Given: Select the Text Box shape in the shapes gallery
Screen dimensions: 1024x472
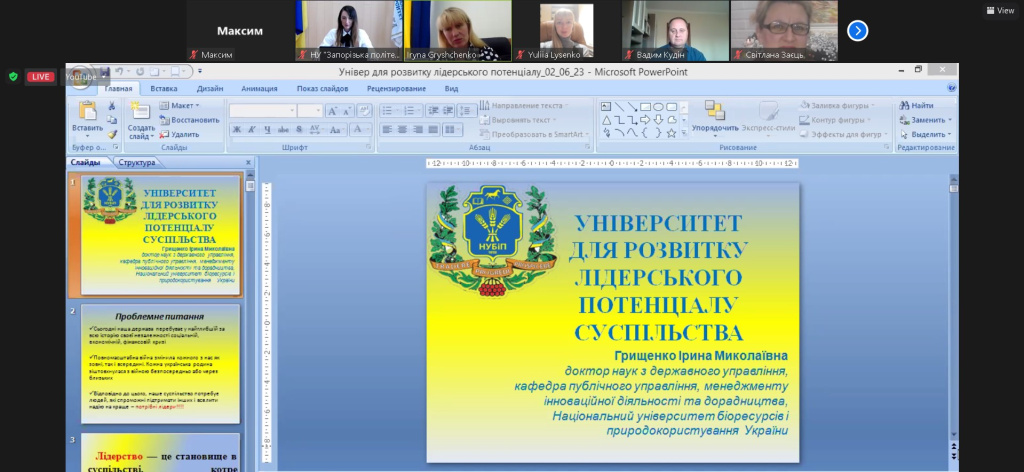Looking at the screenshot, I should click(606, 106).
